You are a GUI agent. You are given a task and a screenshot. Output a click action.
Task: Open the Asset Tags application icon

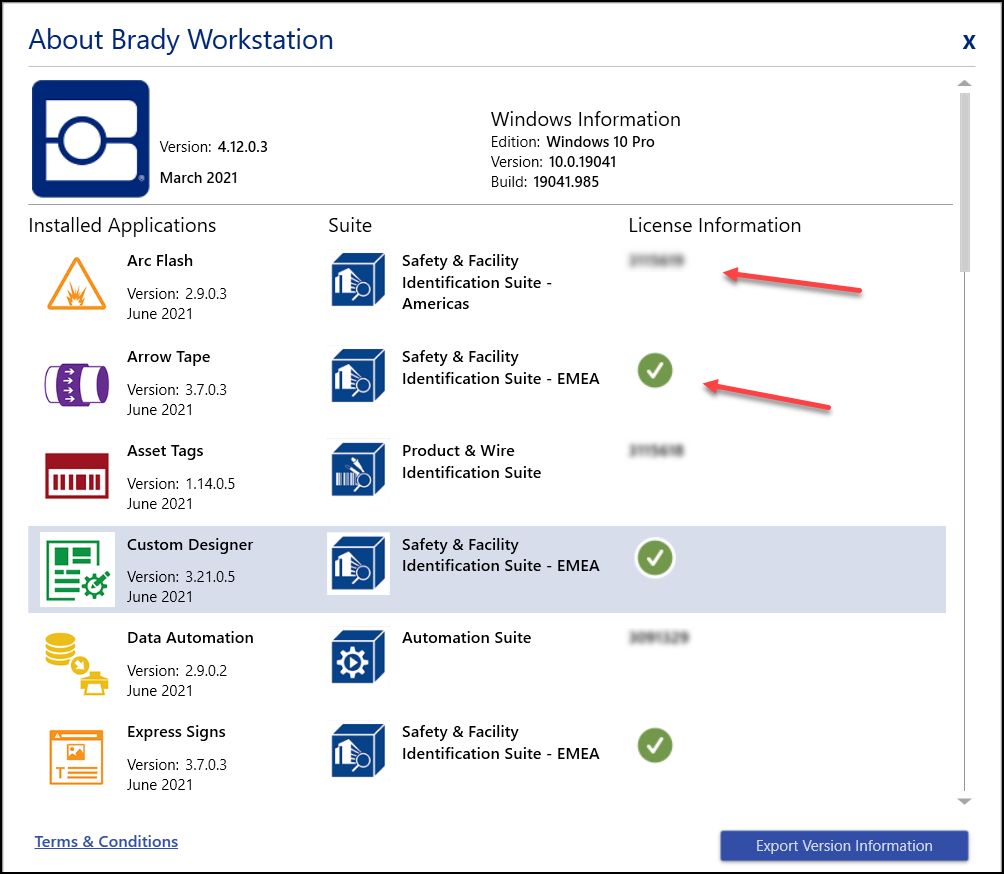tap(76, 473)
